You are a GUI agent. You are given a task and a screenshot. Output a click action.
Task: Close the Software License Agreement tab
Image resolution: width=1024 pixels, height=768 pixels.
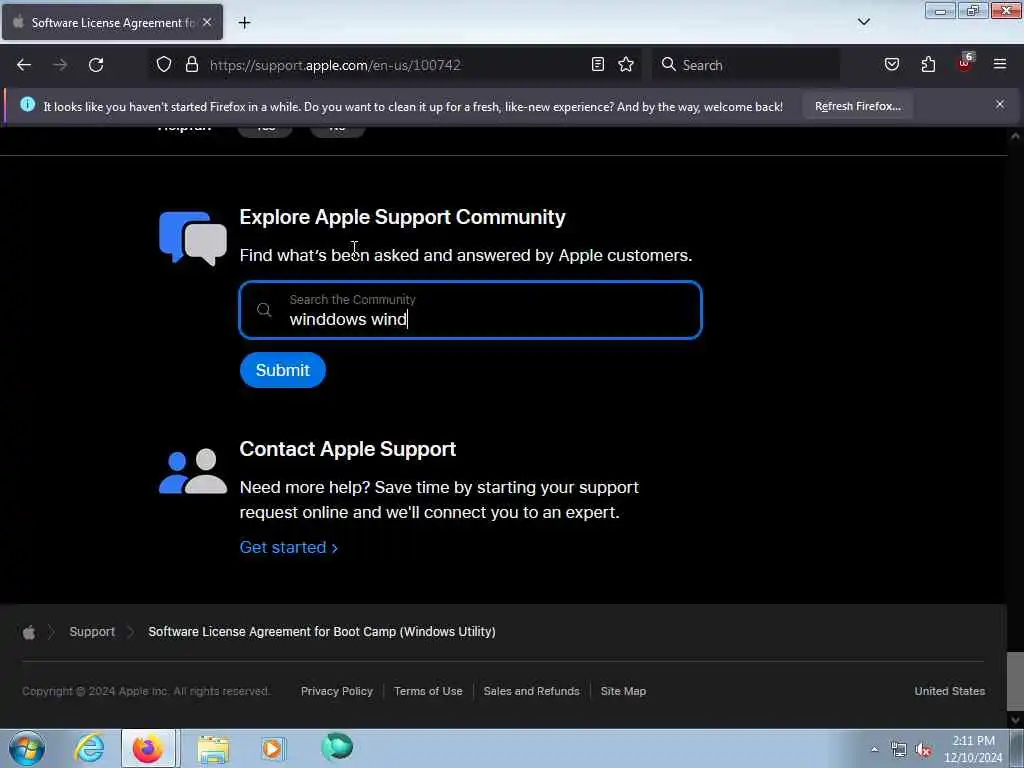pos(207,22)
